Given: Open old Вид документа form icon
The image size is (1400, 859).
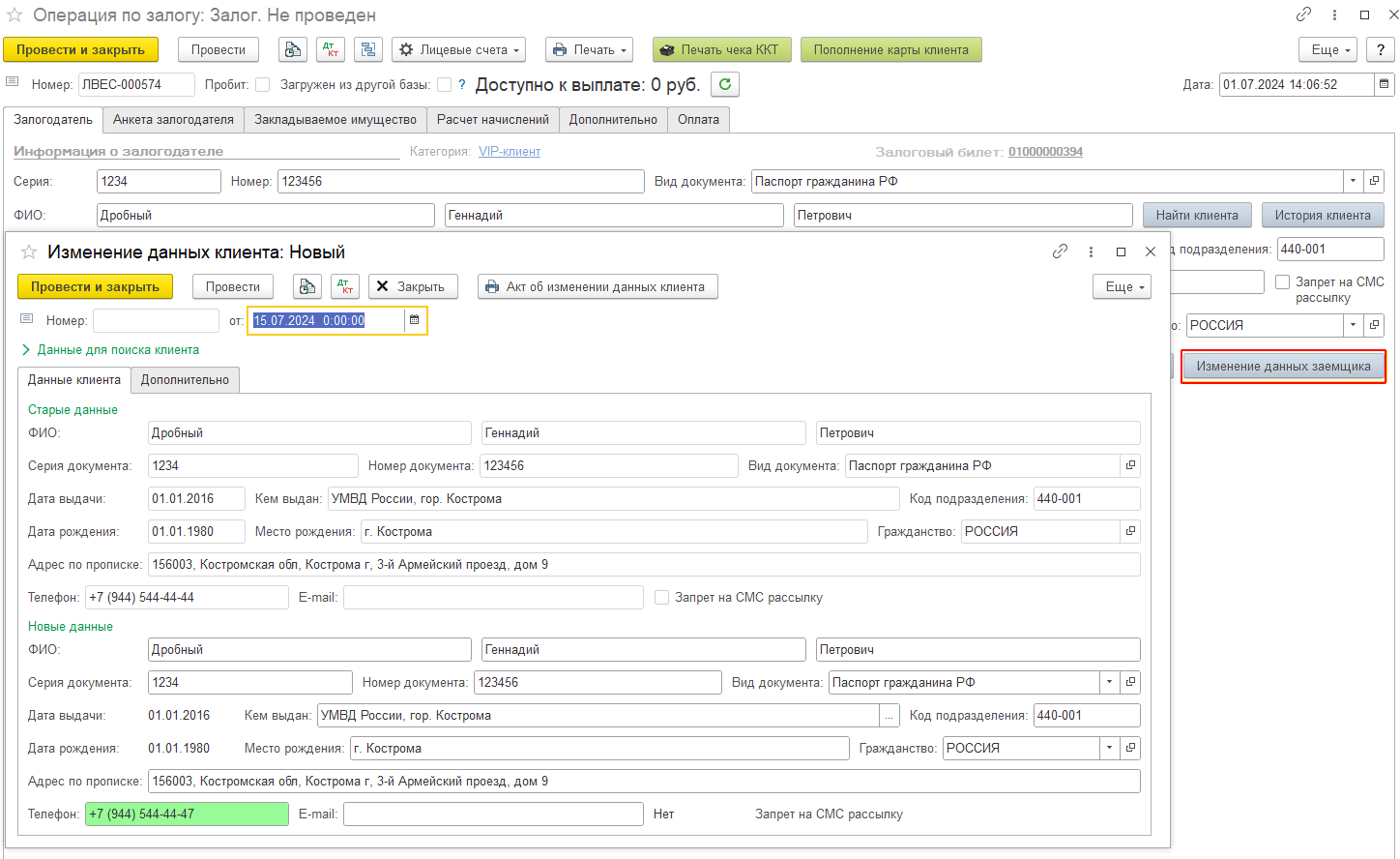Looking at the screenshot, I should tap(1130, 465).
